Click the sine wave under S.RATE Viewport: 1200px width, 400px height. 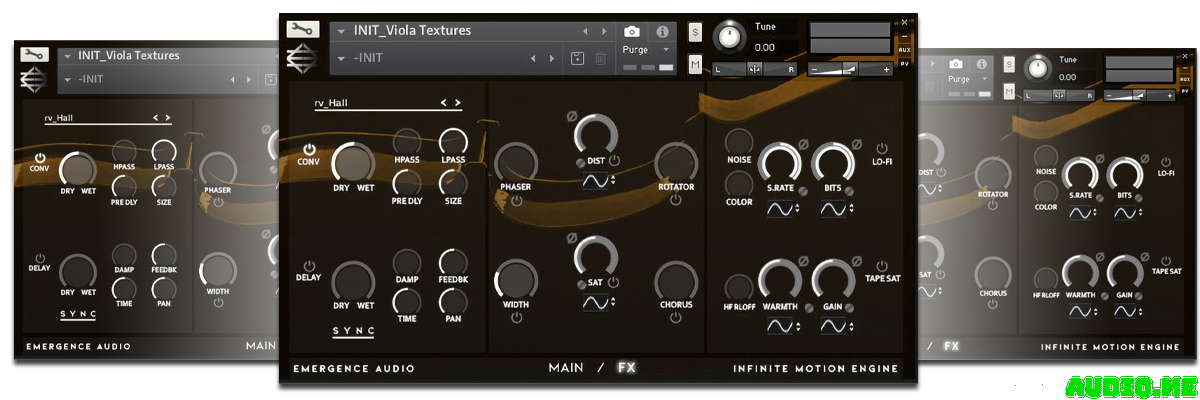tap(780, 209)
